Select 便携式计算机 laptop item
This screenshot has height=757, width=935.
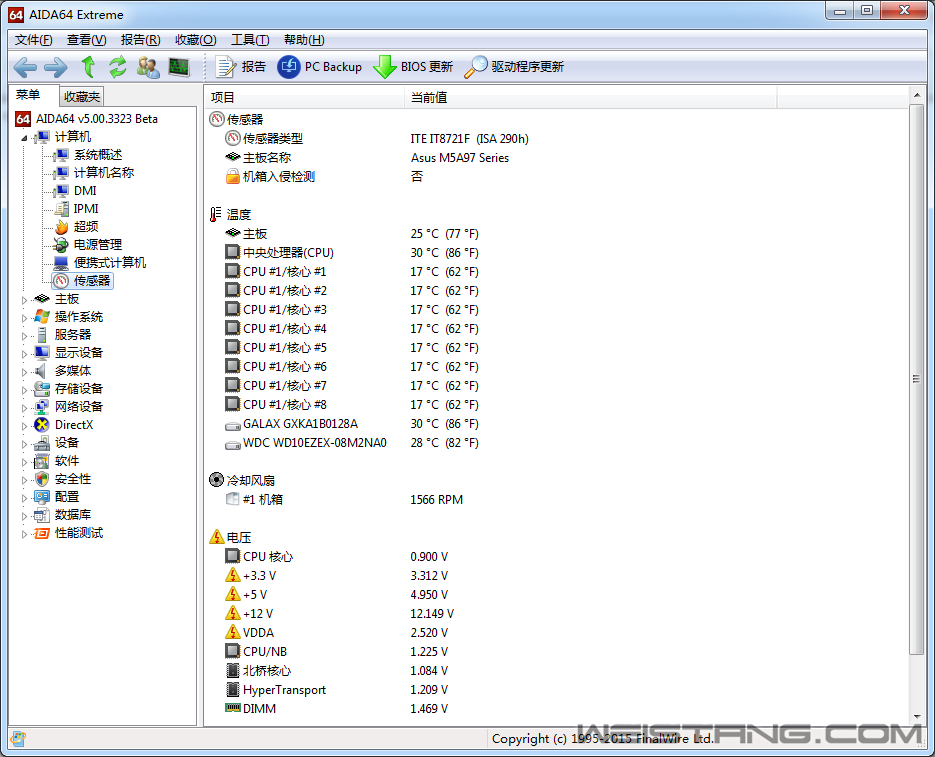pyautogui.click(x=110, y=262)
